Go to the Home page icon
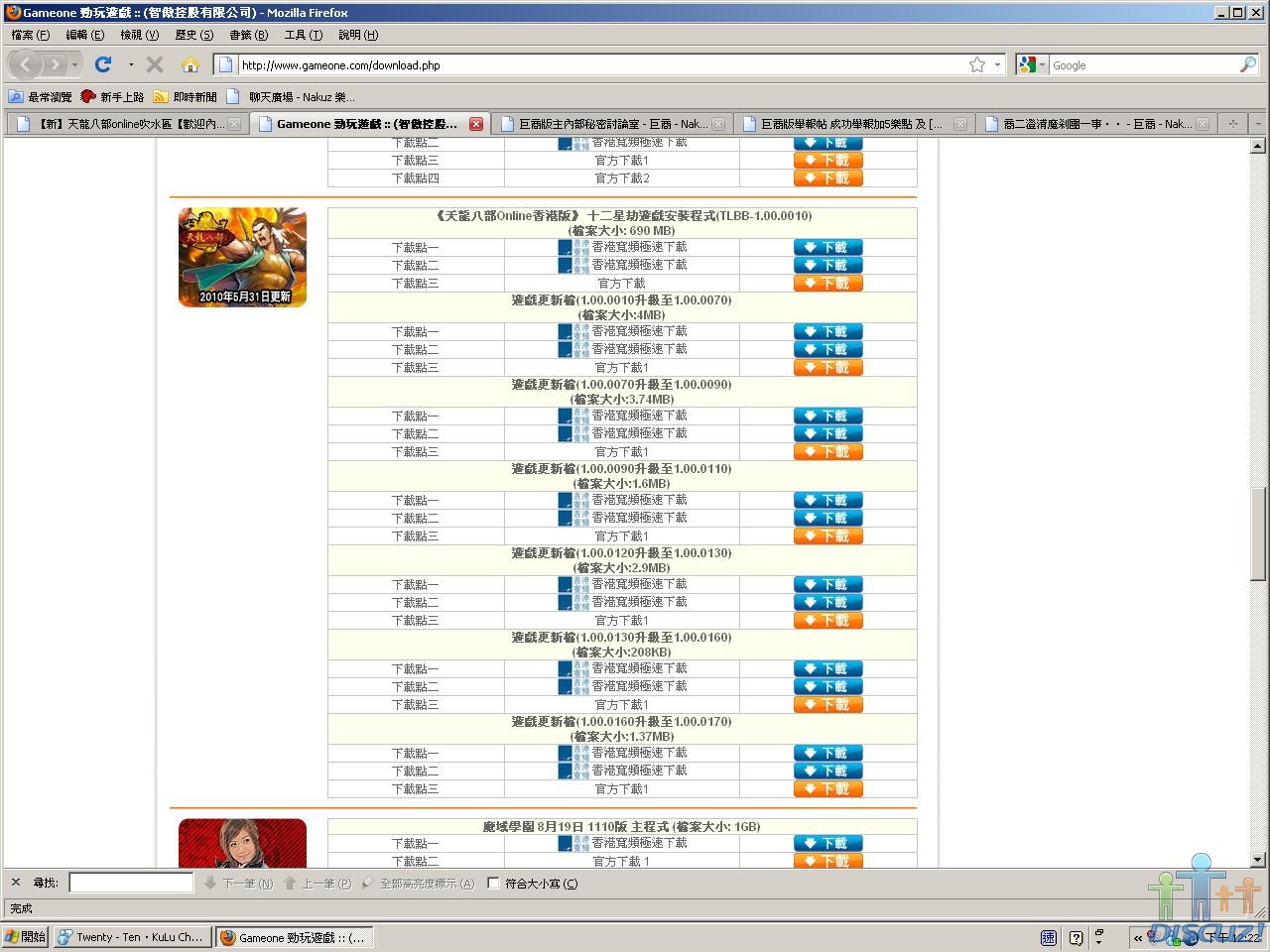Image resolution: width=1270 pixels, height=952 pixels. (190, 64)
